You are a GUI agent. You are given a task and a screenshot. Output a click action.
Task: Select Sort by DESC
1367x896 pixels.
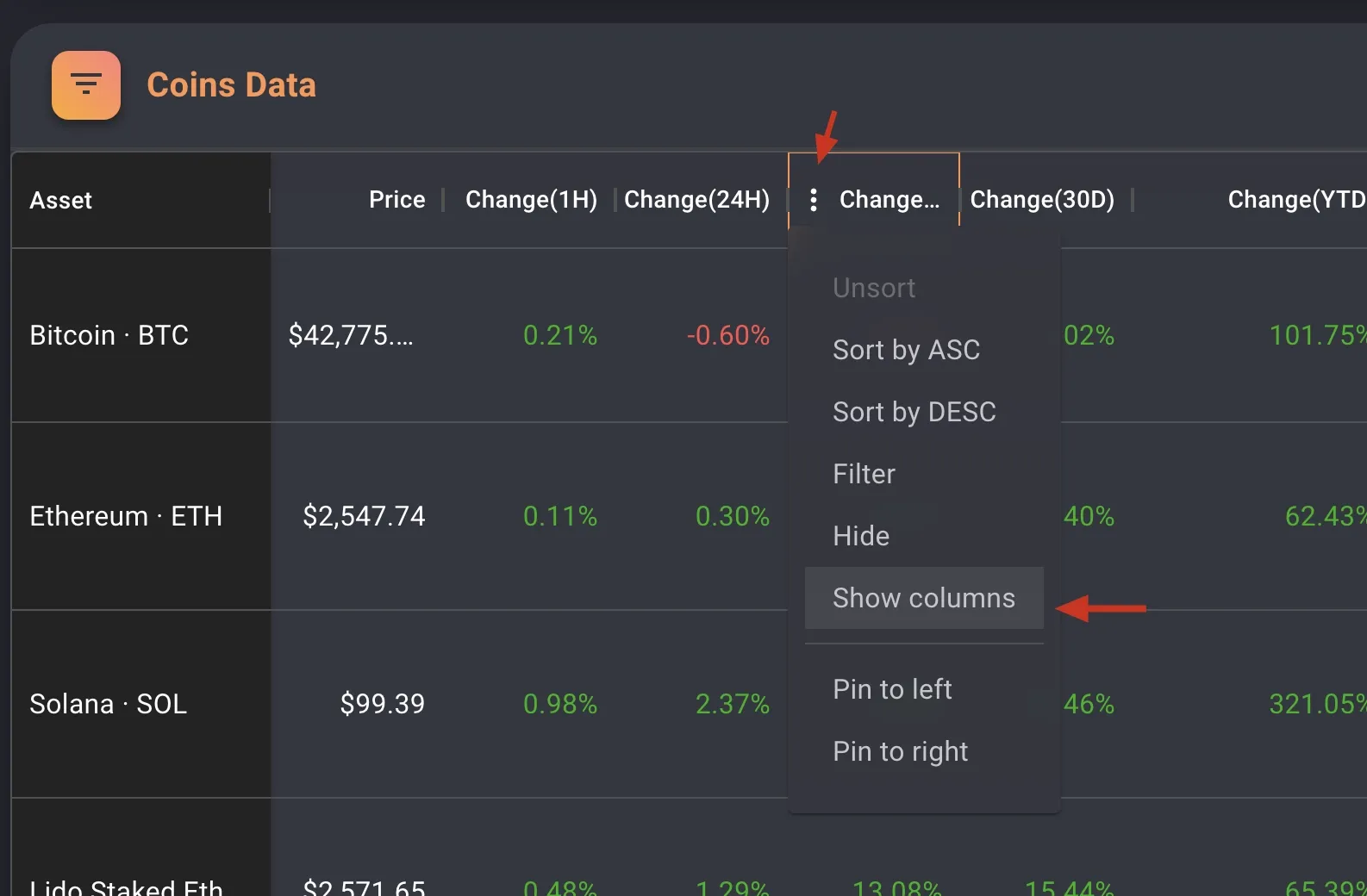[924, 412]
